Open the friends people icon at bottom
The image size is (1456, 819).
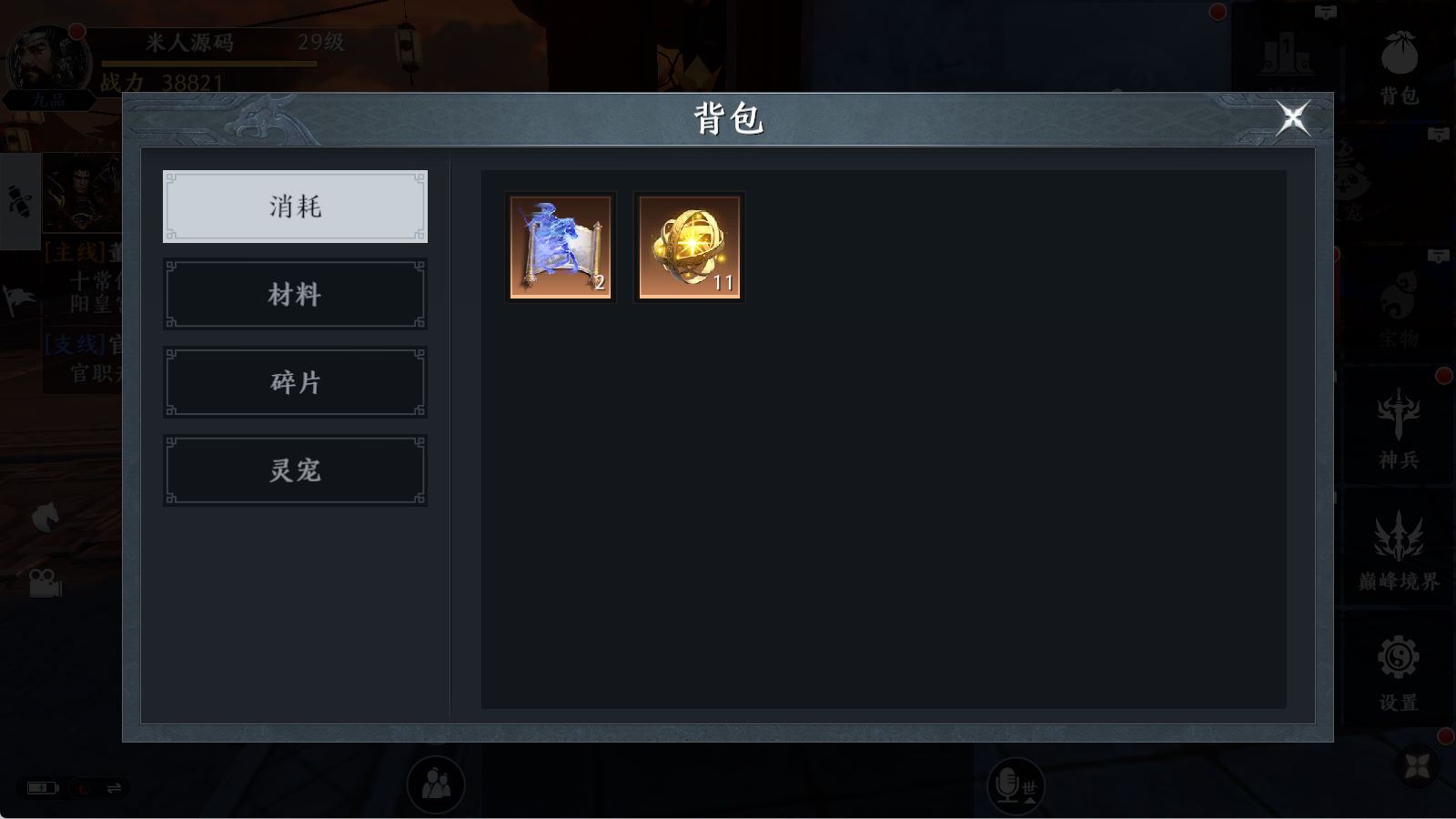point(436,784)
